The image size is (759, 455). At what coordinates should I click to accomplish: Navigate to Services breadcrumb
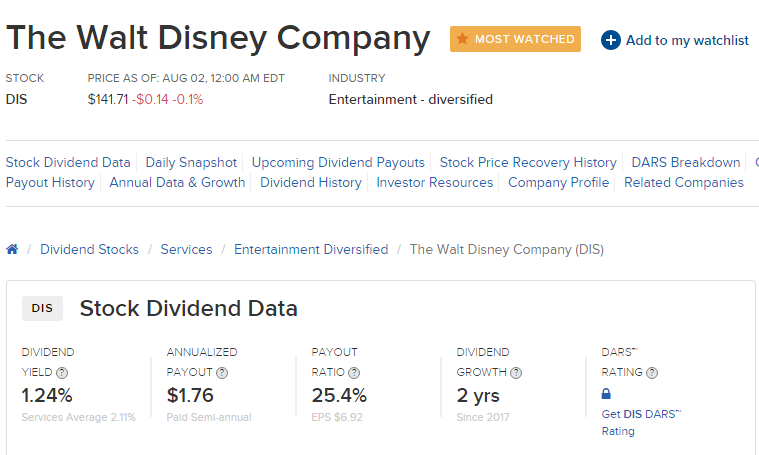tap(186, 249)
